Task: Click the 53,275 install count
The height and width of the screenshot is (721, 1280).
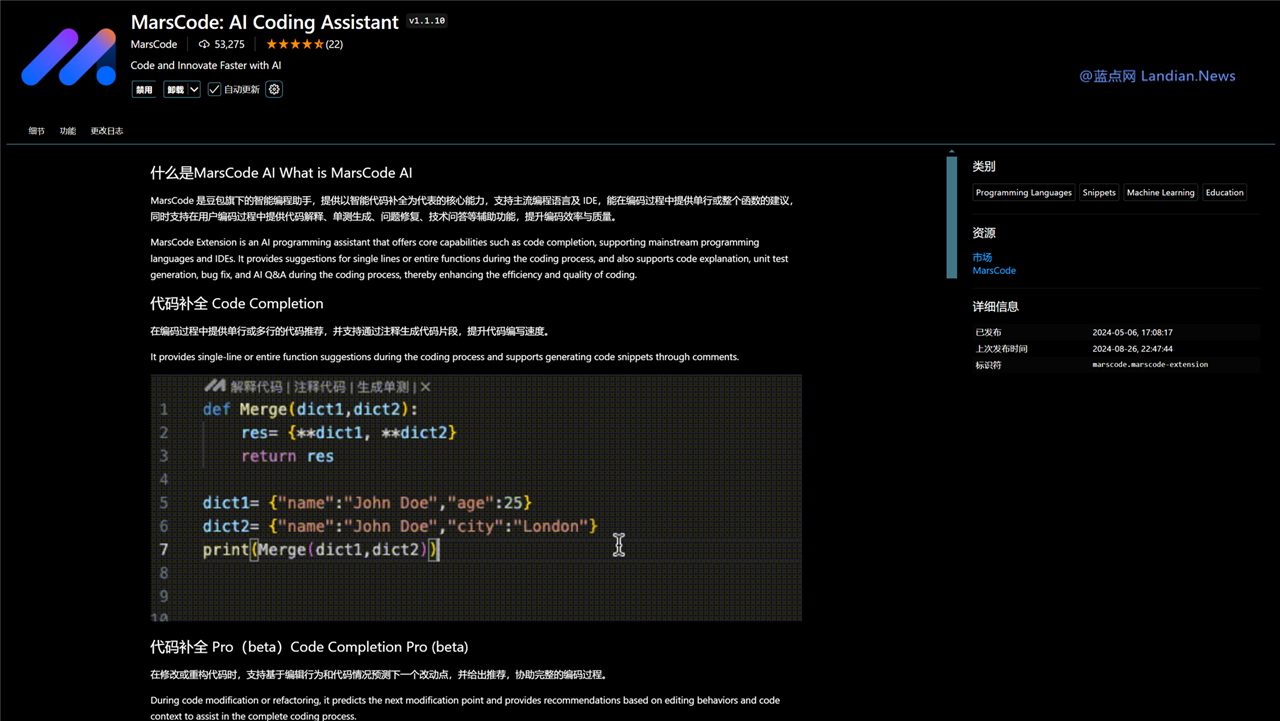Action: [x=229, y=44]
